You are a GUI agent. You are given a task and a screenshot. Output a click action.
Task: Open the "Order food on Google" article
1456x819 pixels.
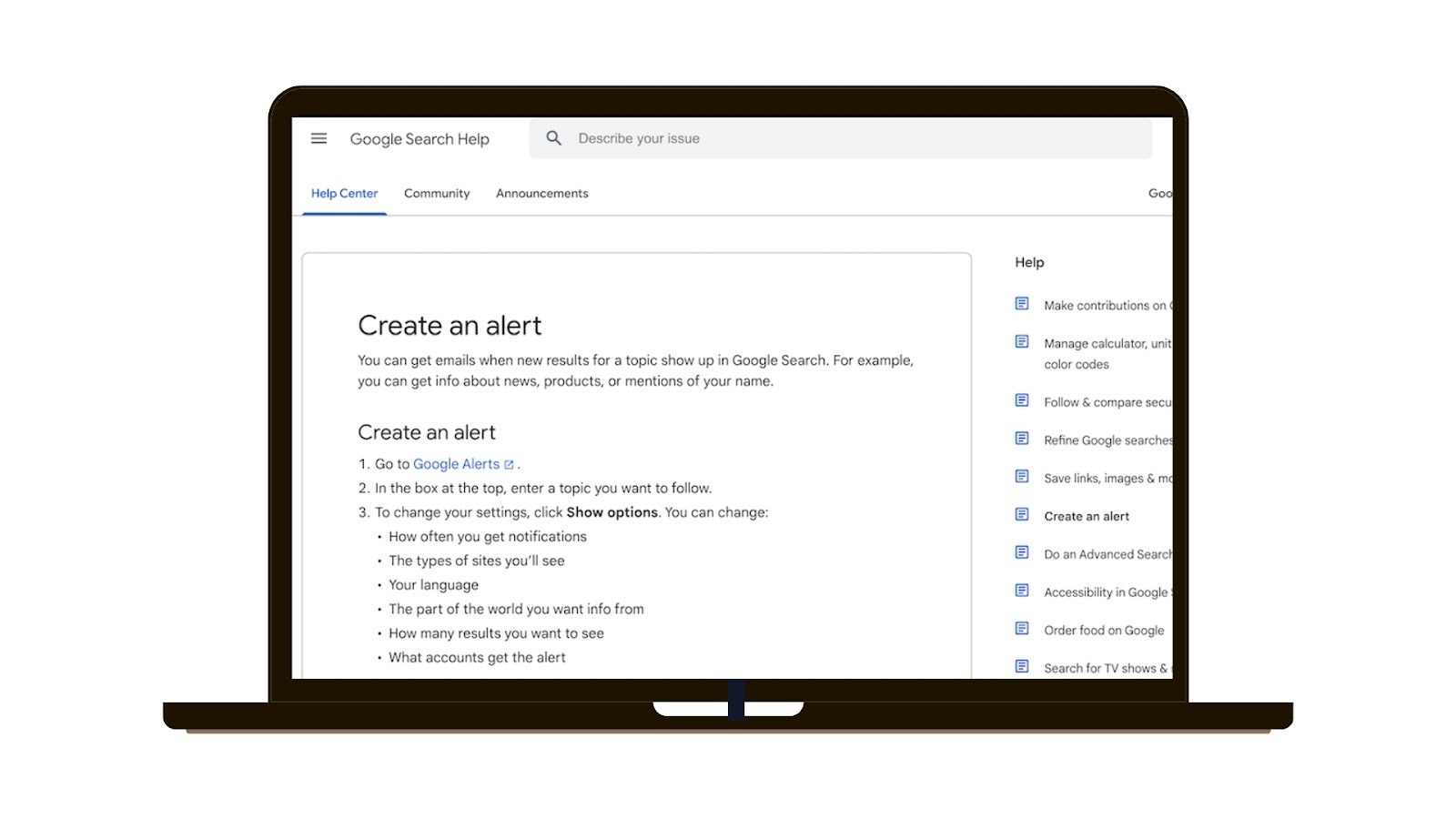[1104, 630]
